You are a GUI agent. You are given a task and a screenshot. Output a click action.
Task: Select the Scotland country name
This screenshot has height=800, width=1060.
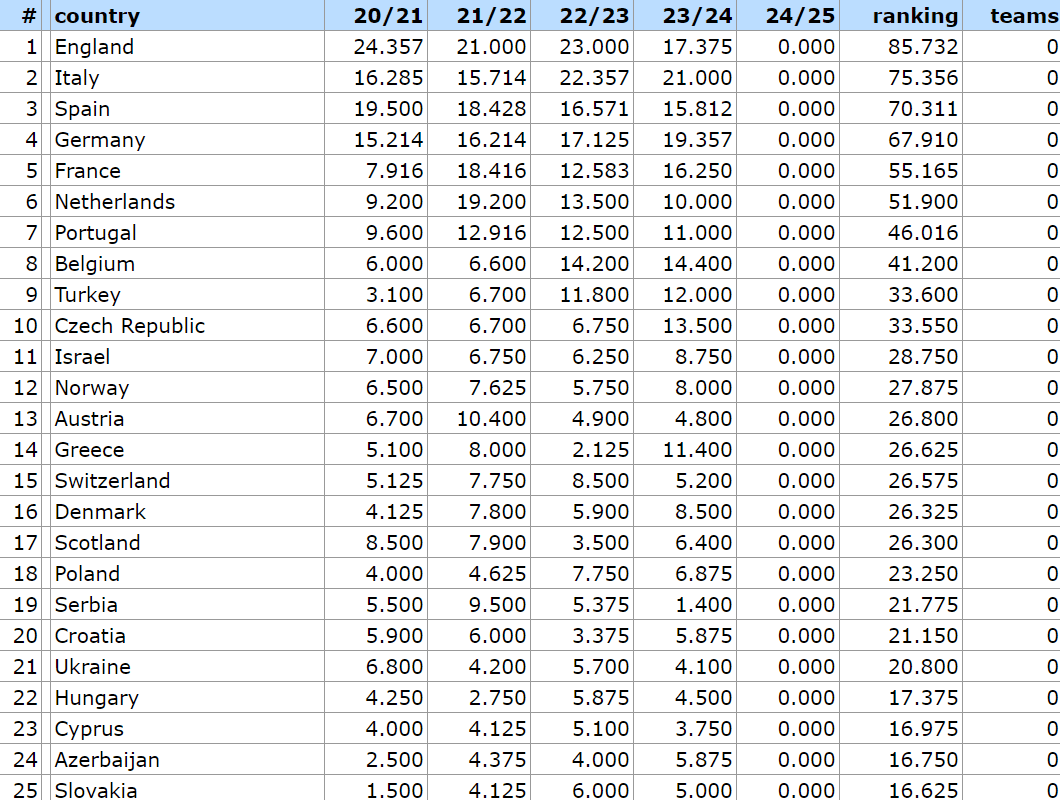click(97, 543)
